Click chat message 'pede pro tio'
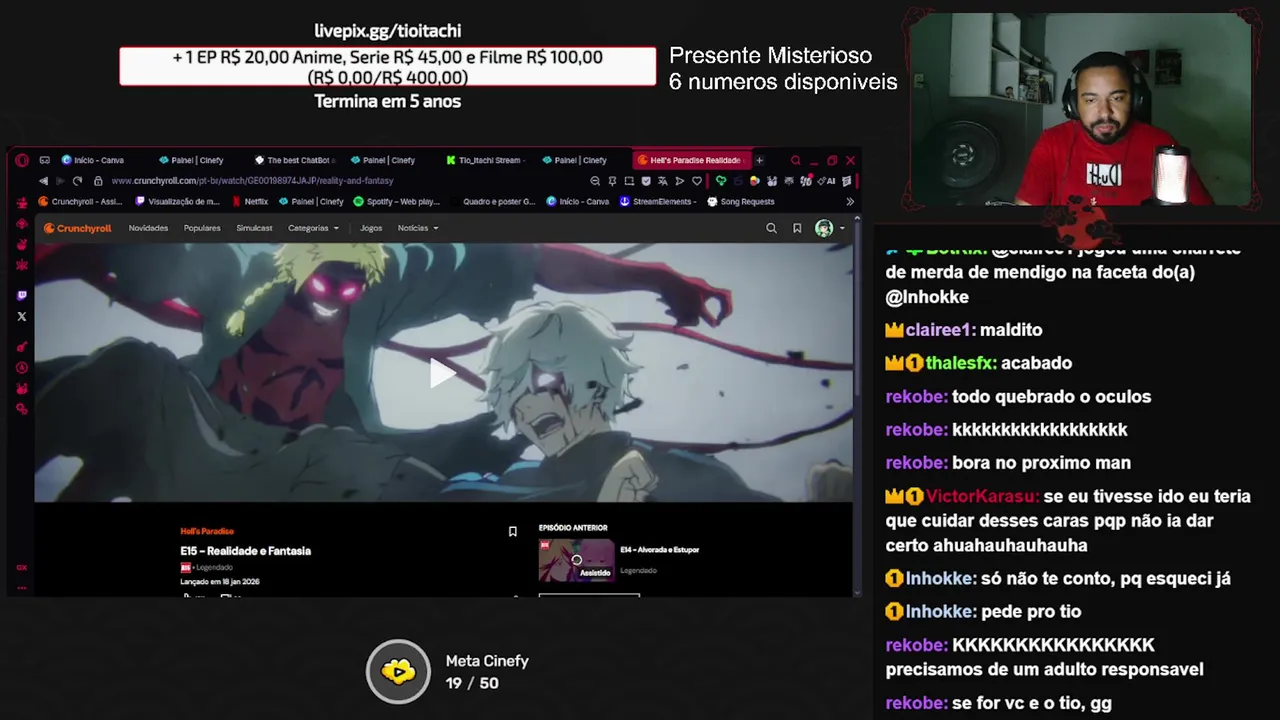1280x720 pixels. pyautogui.click(x=1031, y=611)
